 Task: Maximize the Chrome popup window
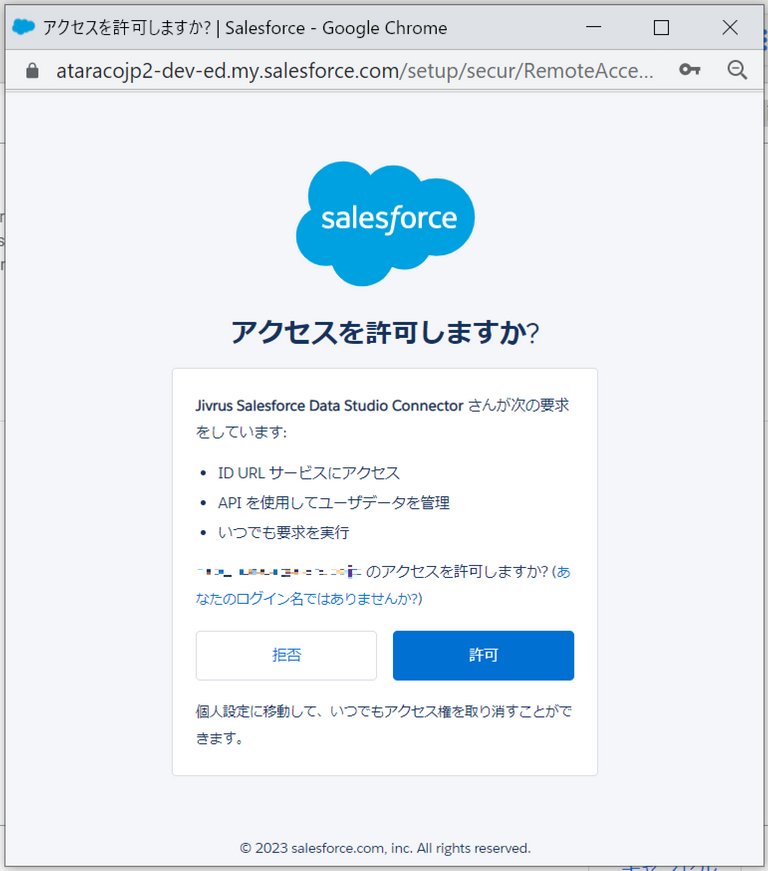tap(661, 27)
